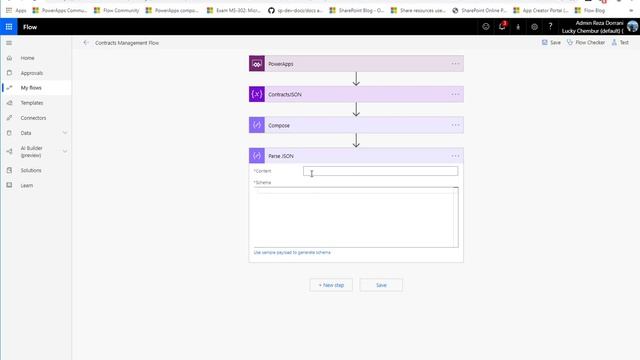Open the ContractsJSON step ellipsis menu
Screen dimensions: 640x360
(455, 94)
